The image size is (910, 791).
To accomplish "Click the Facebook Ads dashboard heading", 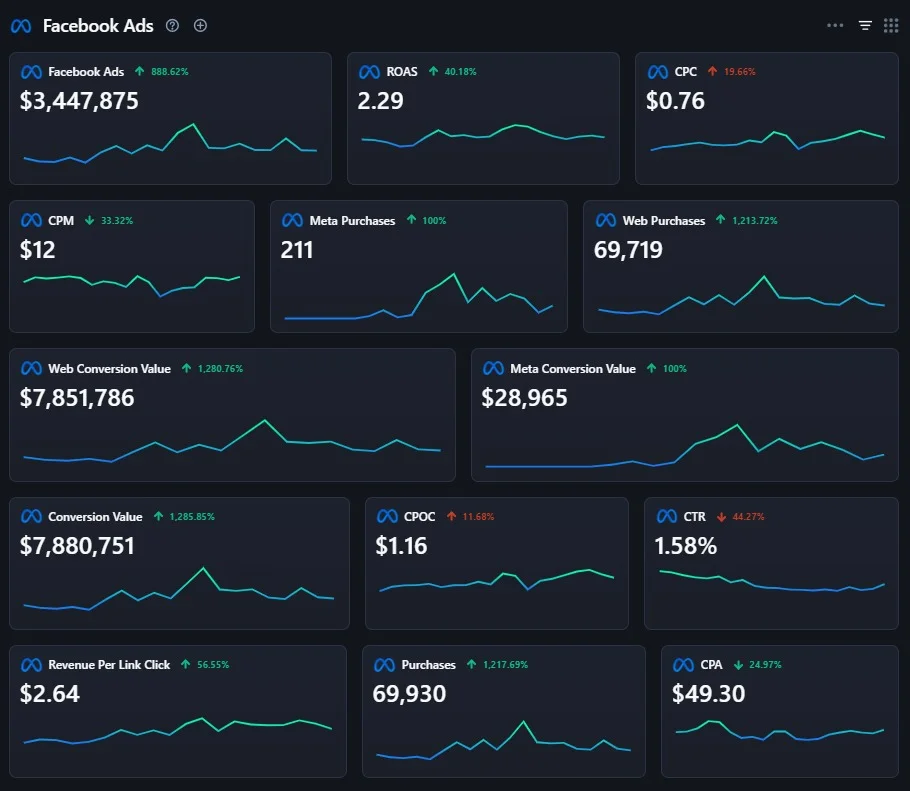I will pyautogui.click(x=98, y=26).
